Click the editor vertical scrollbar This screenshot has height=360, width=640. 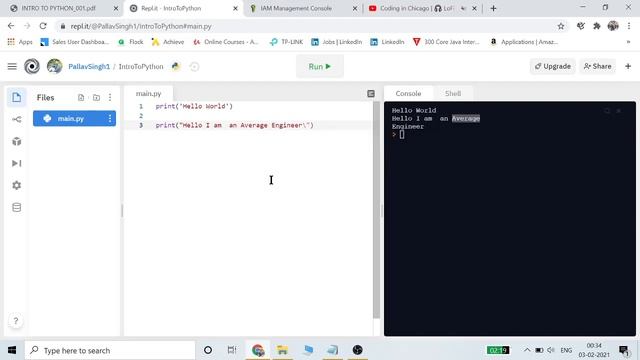(376, 210)
